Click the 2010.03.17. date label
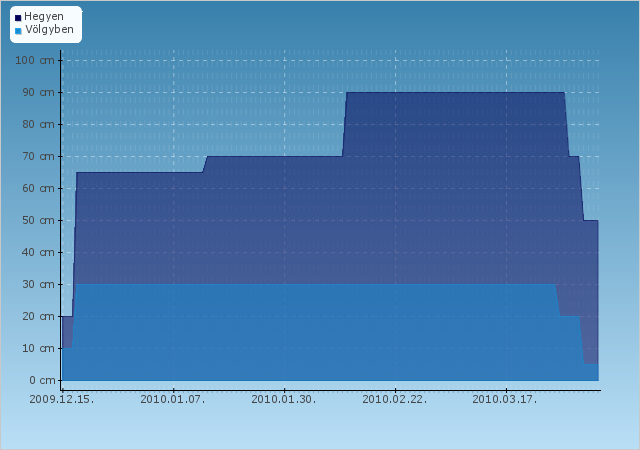640x450 pixels. (x=505, y=399)
